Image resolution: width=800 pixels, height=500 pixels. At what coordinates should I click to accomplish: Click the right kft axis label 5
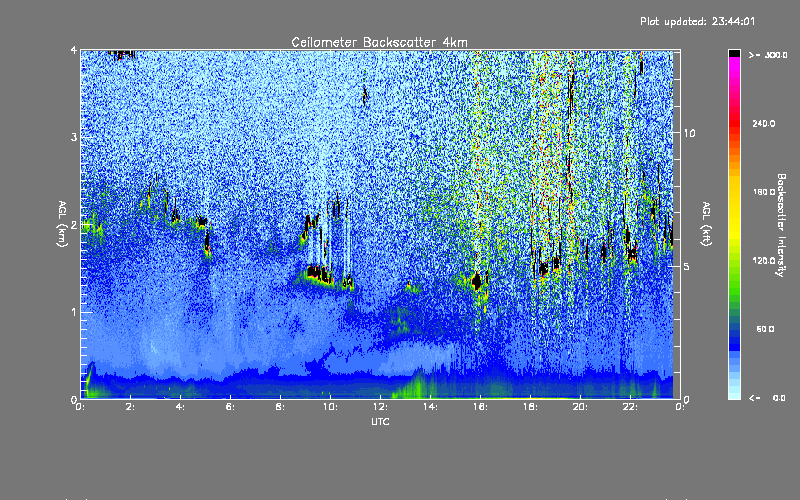coord(687,266)
